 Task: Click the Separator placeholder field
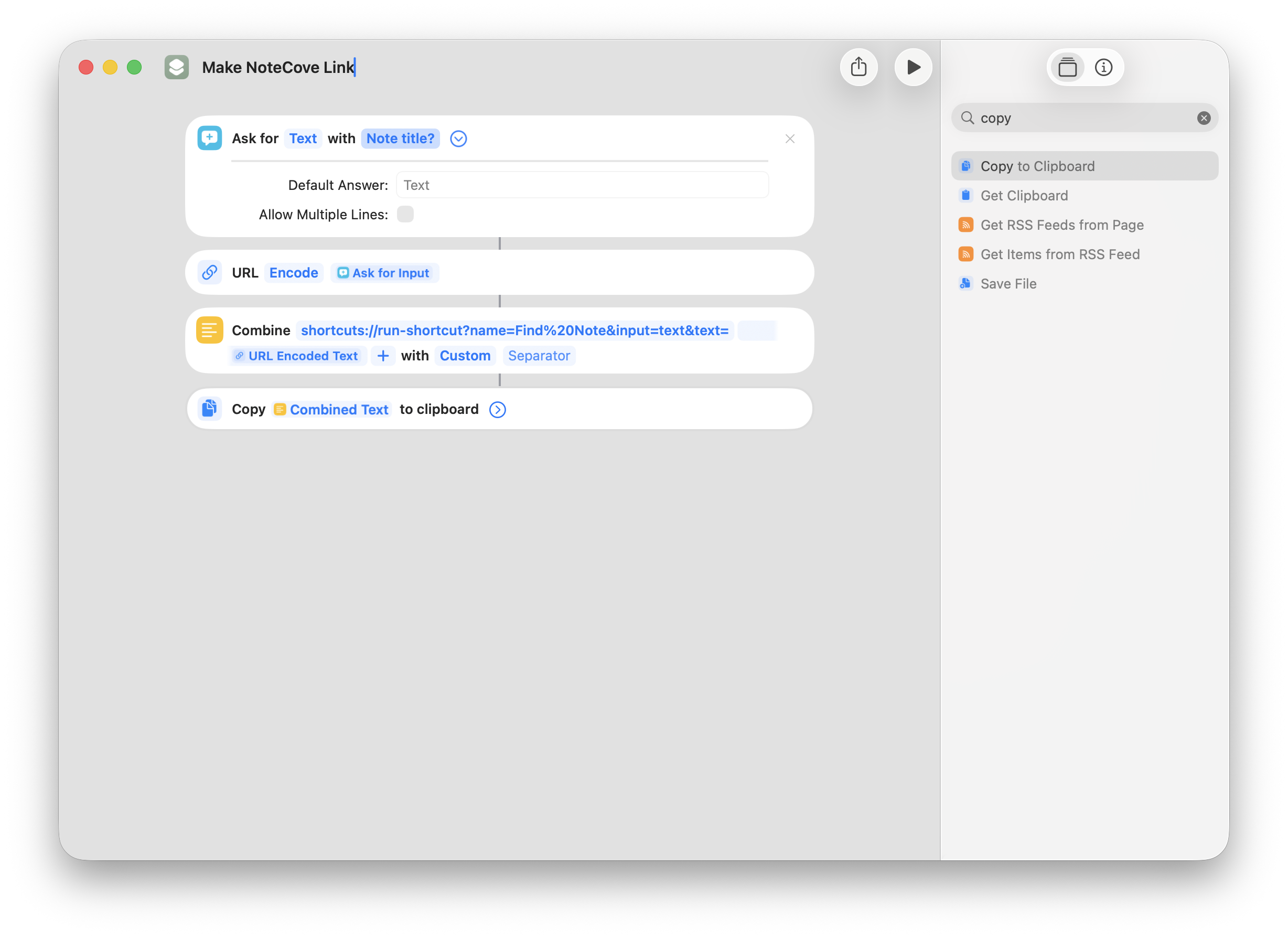(x=539, y=356)
